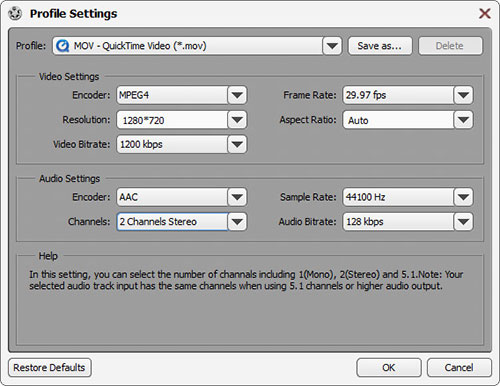Click the QuickTime icon in Profile field
The image size is (500, 386).
click(x=62, y=46)
